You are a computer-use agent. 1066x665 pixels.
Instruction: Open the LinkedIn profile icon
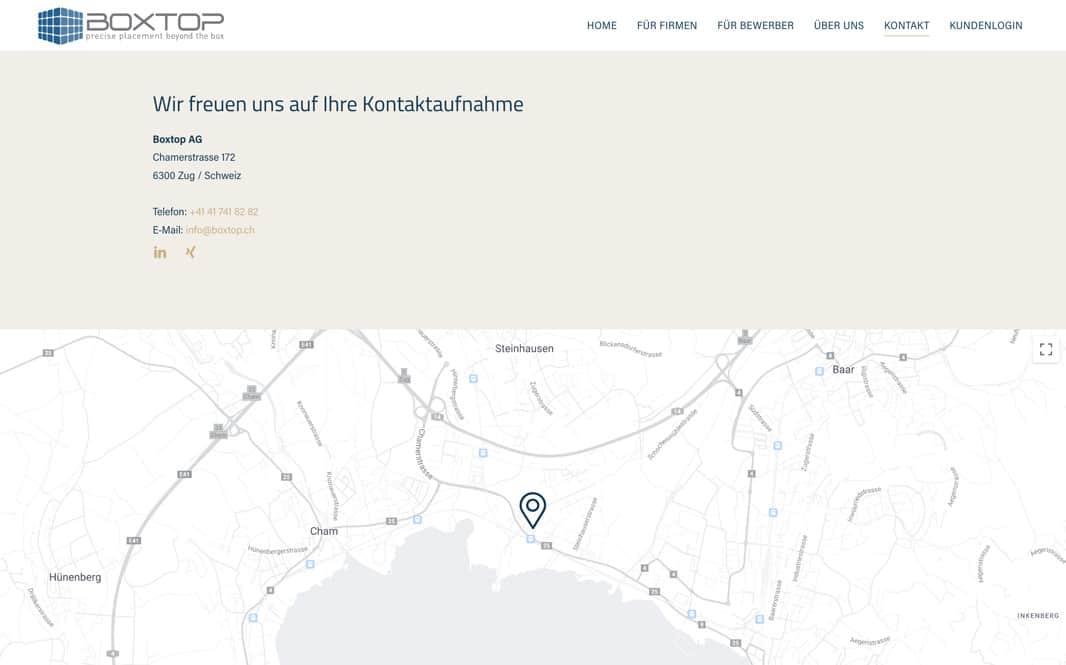pos(160,252)
